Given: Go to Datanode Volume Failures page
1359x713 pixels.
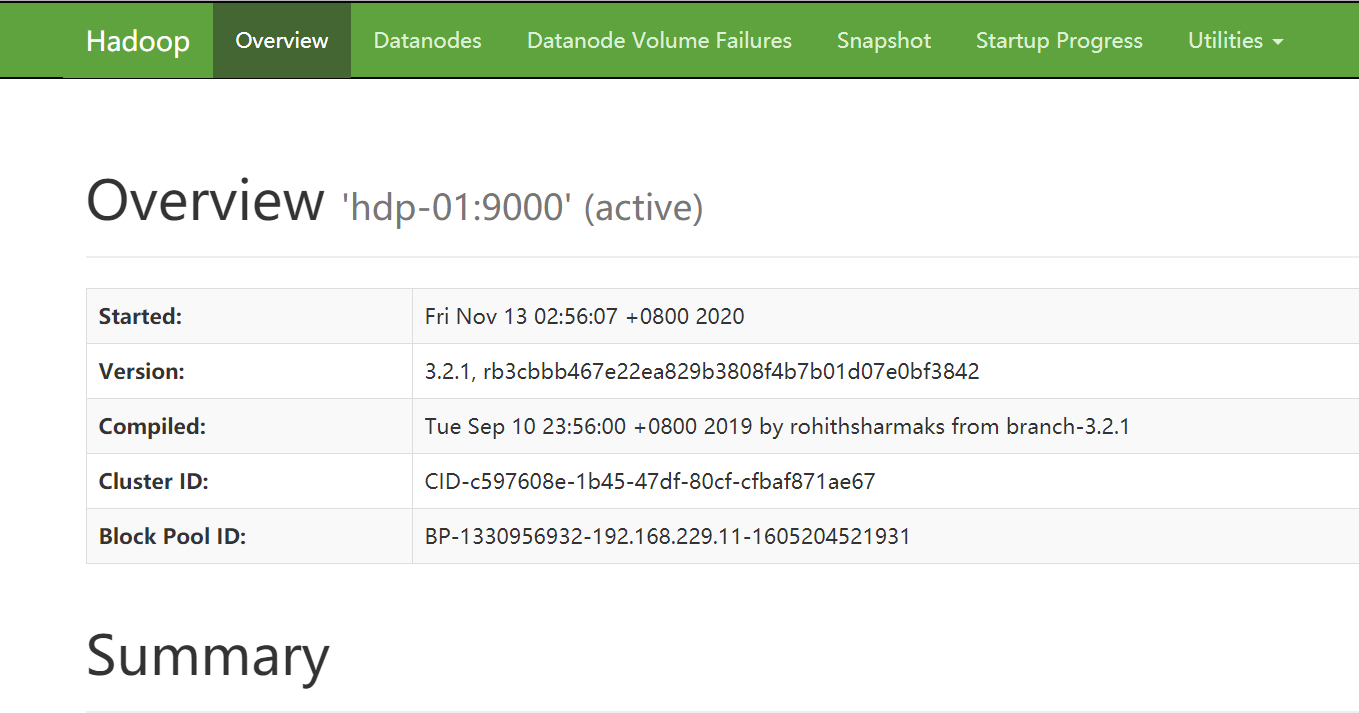Looking at the screenshot, I should tap(659, 41).
